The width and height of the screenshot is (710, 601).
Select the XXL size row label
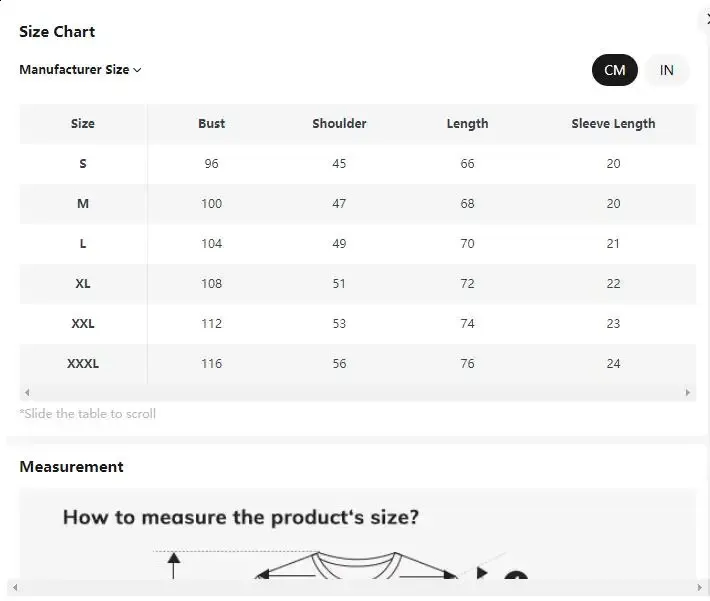tap(83, 324)
